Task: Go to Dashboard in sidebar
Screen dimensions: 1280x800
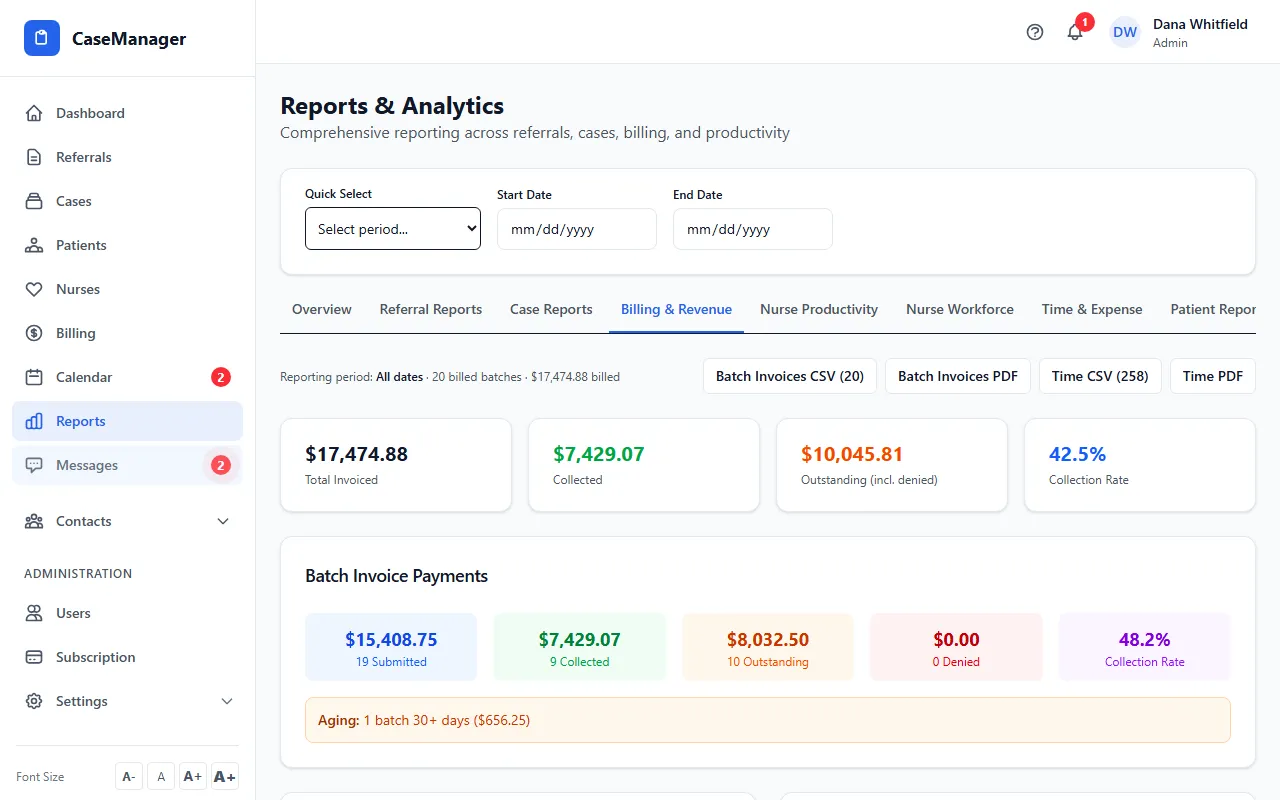Action: pos(127,113)
